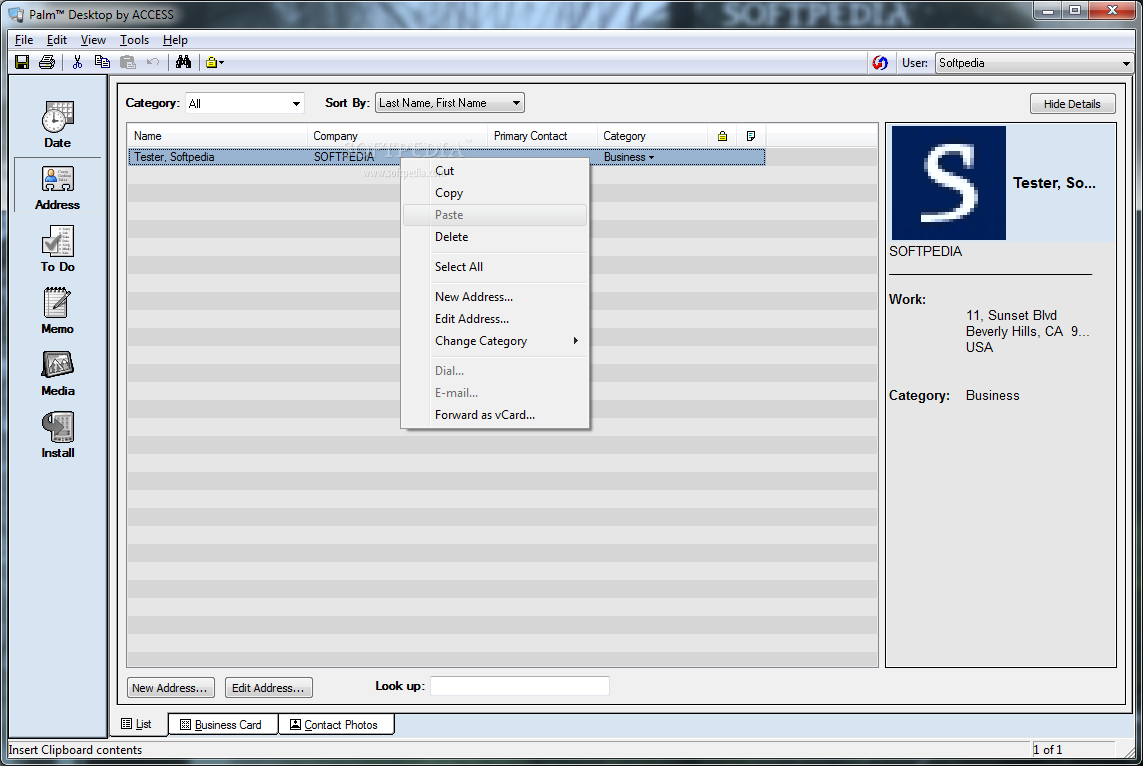
Task: Select the Tester, Softpedia contact name cell
Action: click(174, 157)
